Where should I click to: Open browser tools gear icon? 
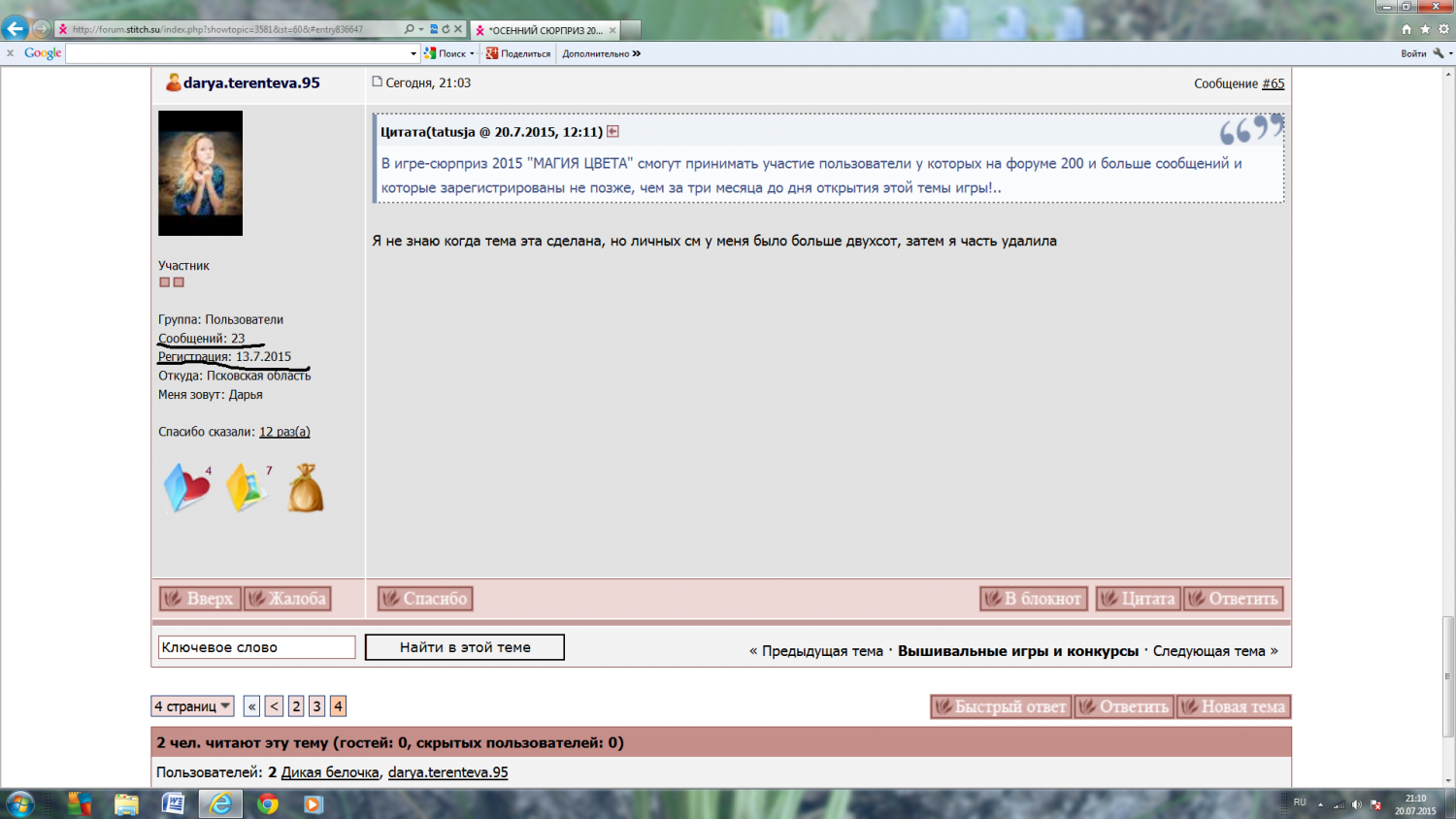point(1443,29)
